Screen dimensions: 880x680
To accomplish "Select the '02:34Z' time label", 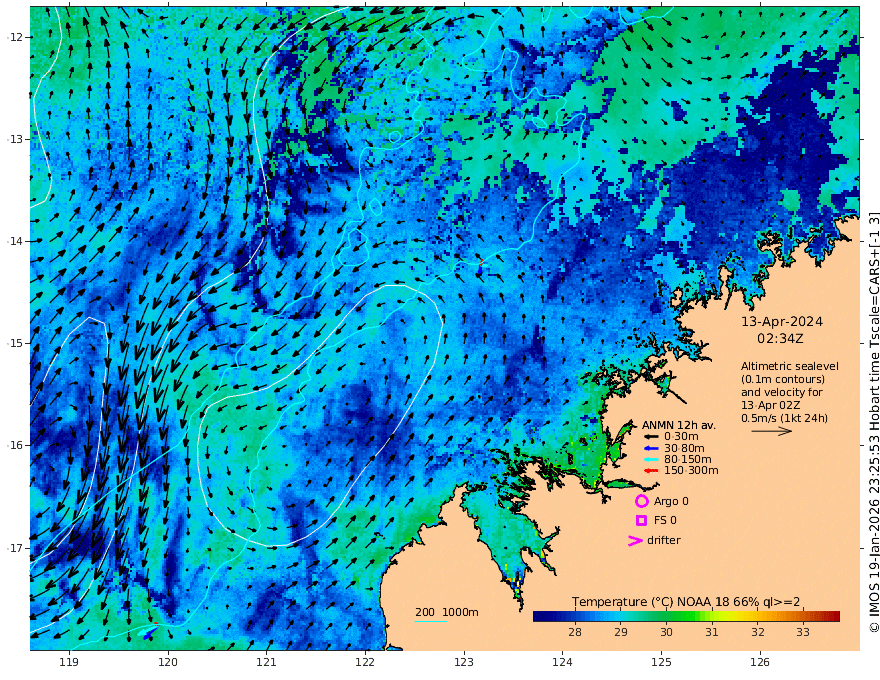I will click(780, 339).
